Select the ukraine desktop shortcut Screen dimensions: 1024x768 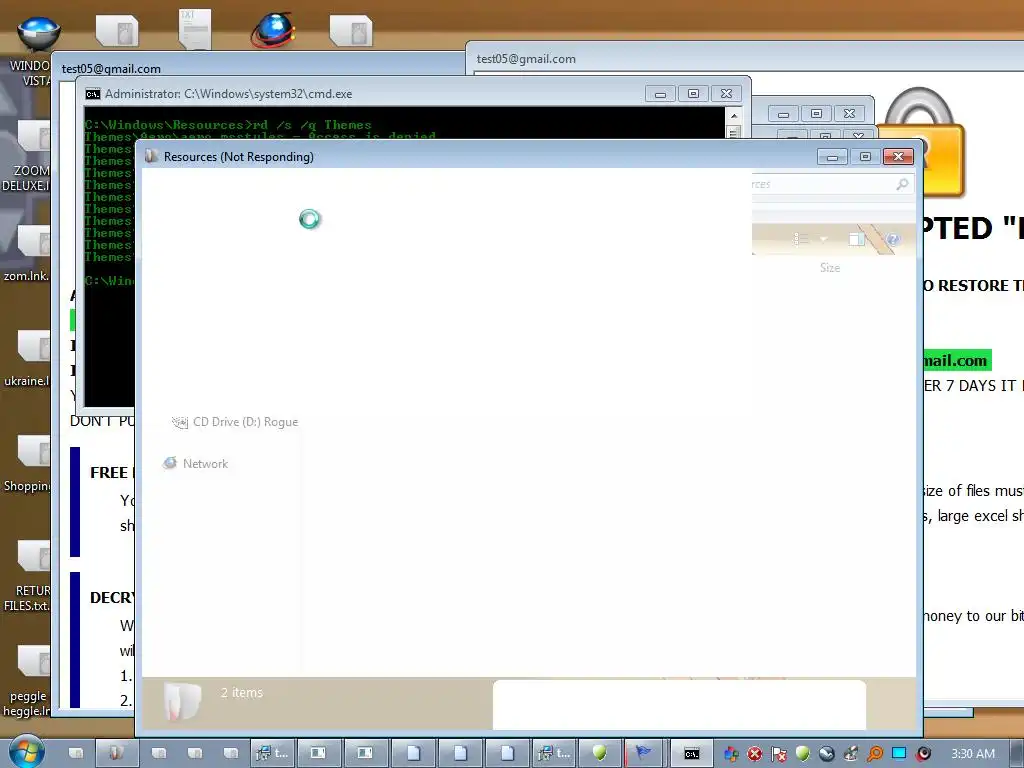pyautogui.click(x=26, y=359)
